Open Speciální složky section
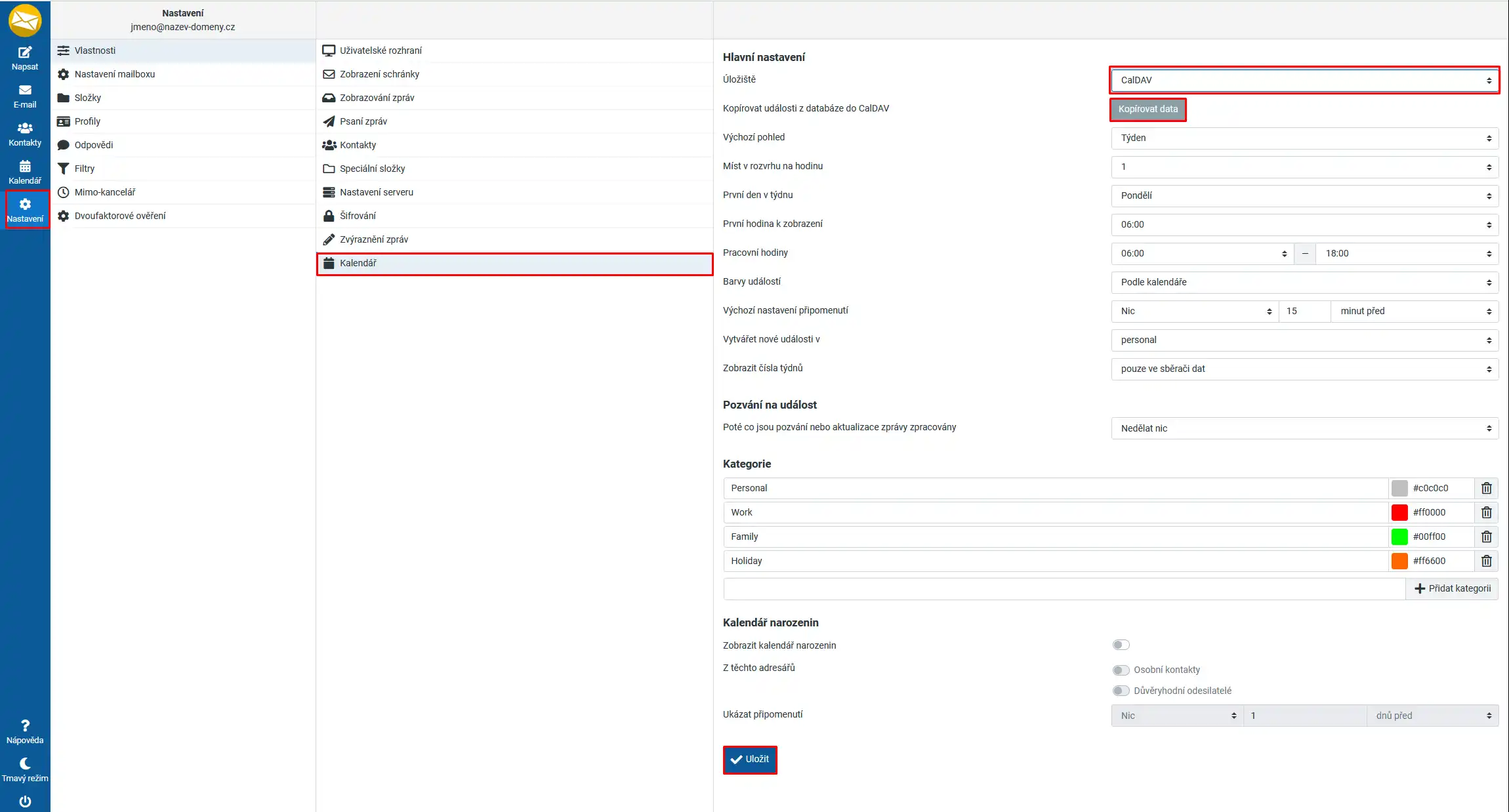 pos(514,169)
